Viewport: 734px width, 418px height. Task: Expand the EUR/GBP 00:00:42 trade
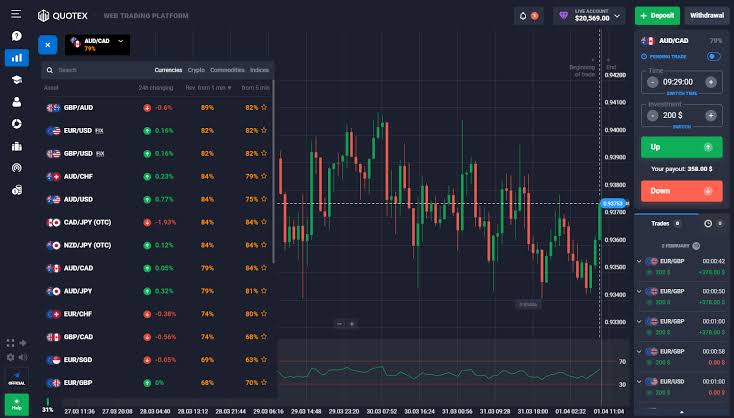click(x=639, y=261)
